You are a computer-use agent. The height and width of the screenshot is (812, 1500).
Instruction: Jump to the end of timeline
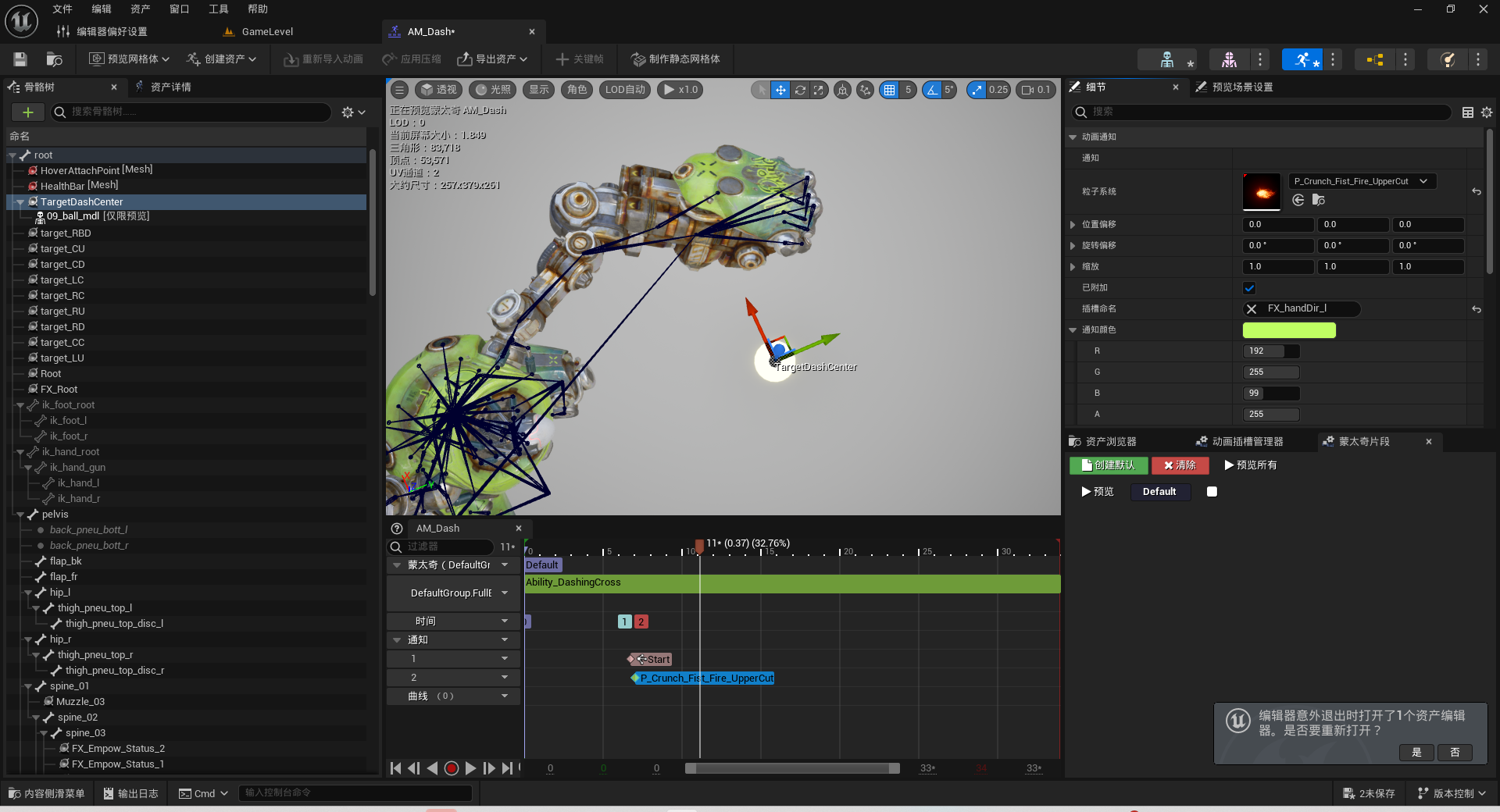click(508, 768)
